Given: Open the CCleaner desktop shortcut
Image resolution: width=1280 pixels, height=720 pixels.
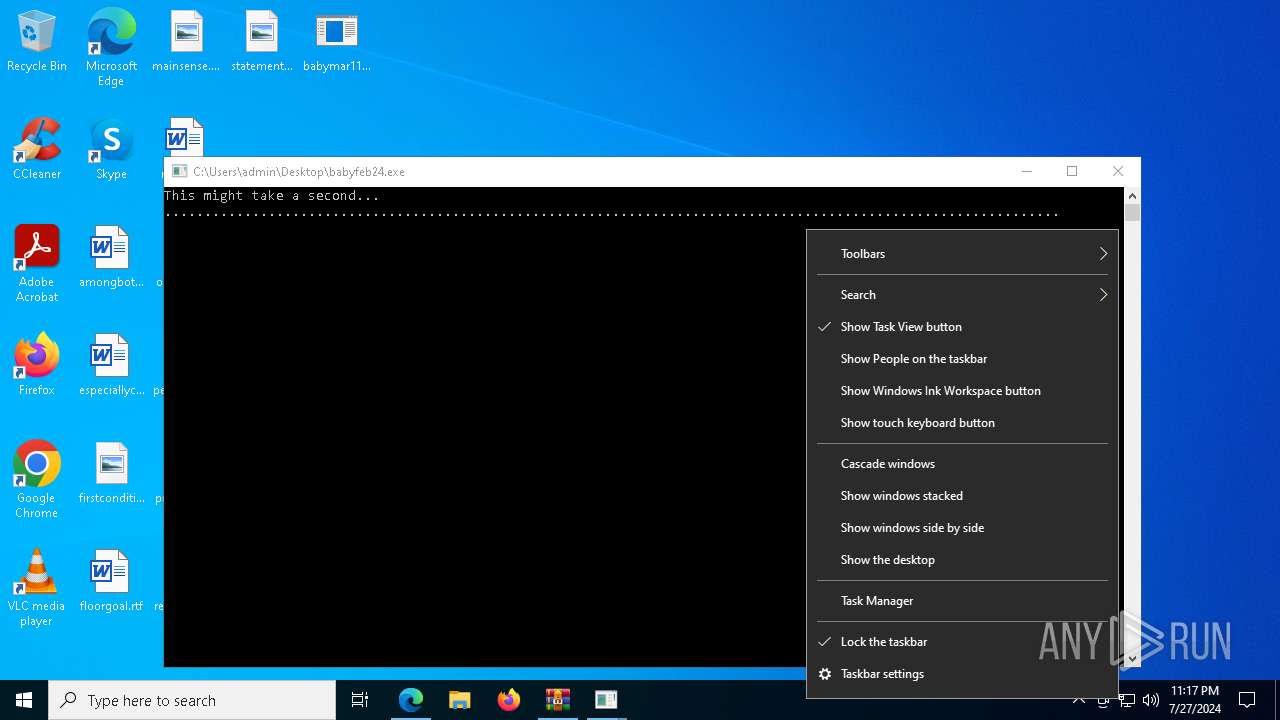Looking at the screenshot, I should click(x=37, y=150).
